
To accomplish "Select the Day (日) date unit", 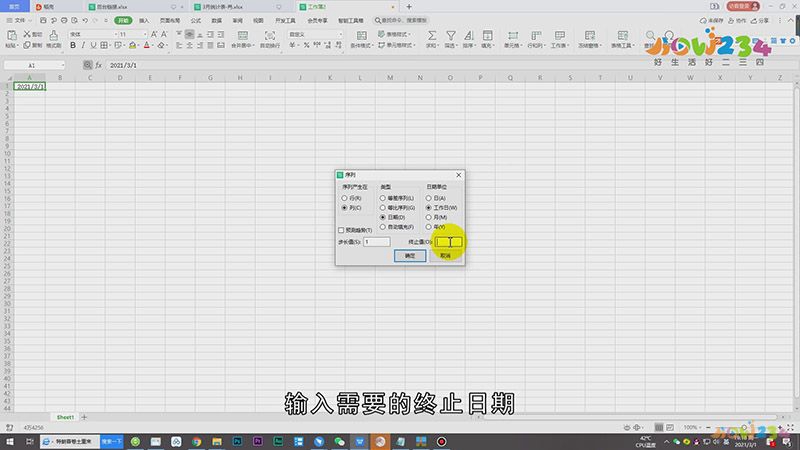I will pos(429,198).
